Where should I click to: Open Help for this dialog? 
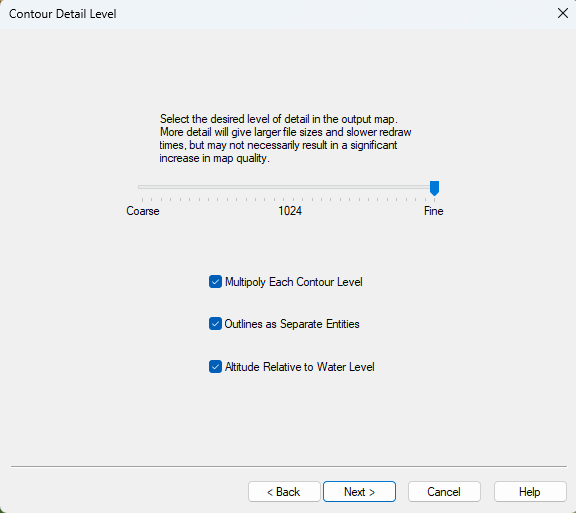pyautogui.click(x=530, y=492)
